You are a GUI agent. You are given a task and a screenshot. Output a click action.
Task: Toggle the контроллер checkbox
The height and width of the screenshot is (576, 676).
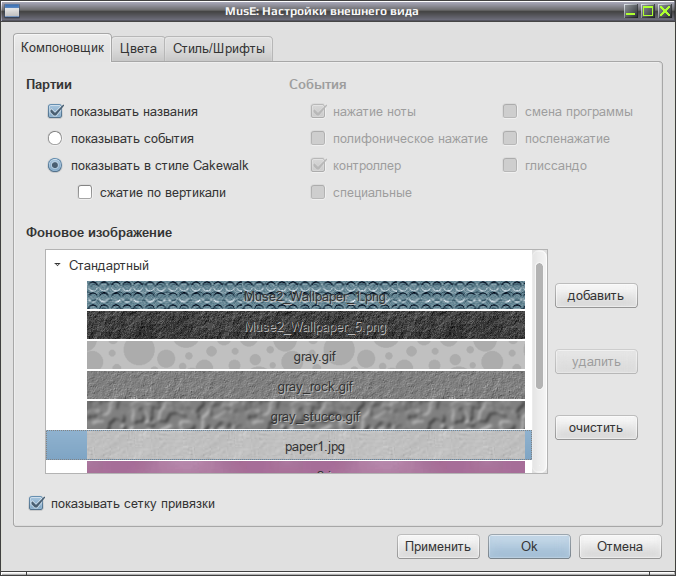(318, 166)
